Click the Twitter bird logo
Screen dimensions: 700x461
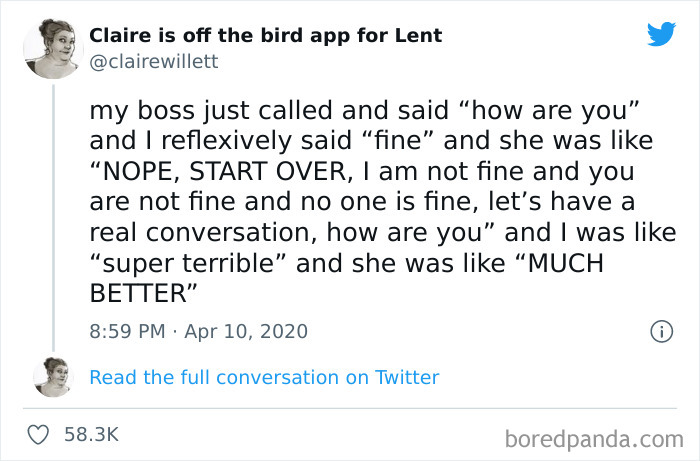click(661, 34)
